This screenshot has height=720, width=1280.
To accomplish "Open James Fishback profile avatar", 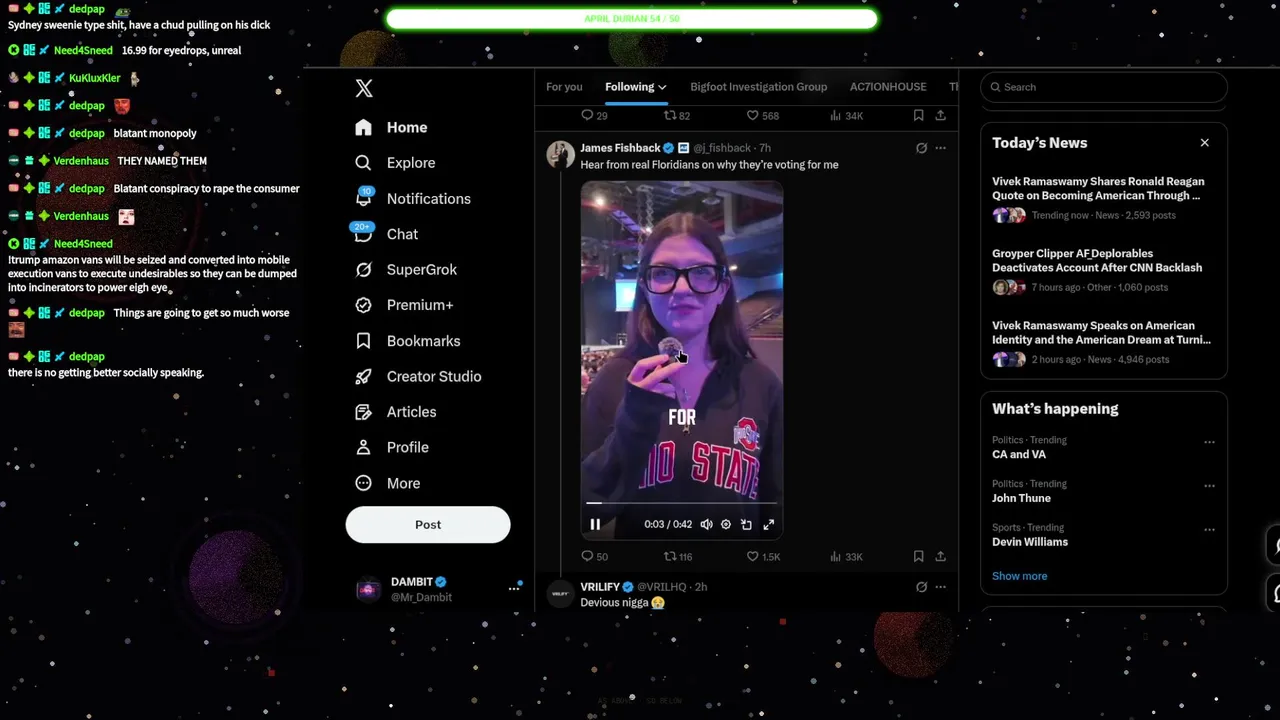I will point(560,154).
